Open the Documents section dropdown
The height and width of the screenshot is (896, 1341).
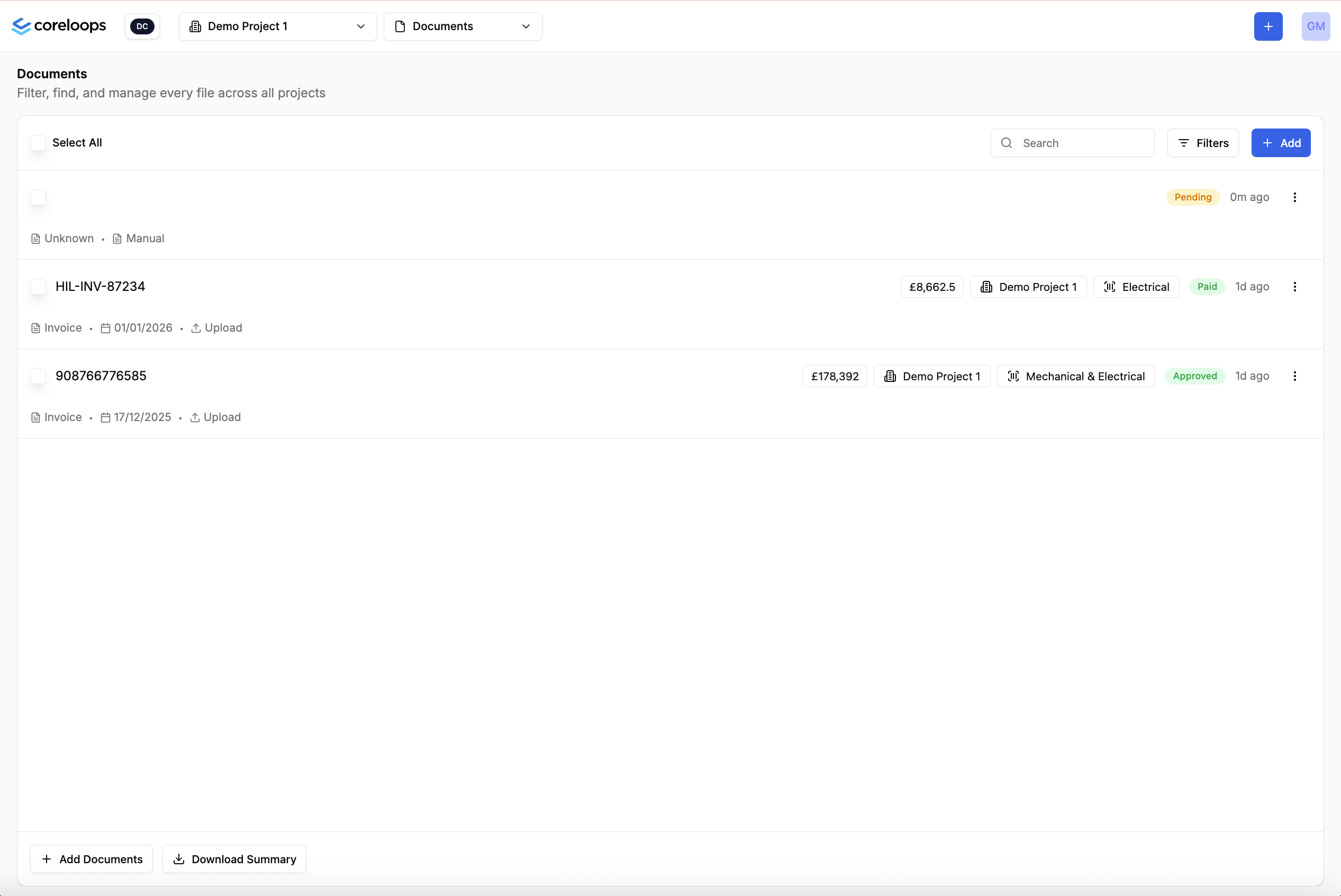pos(463,26)
